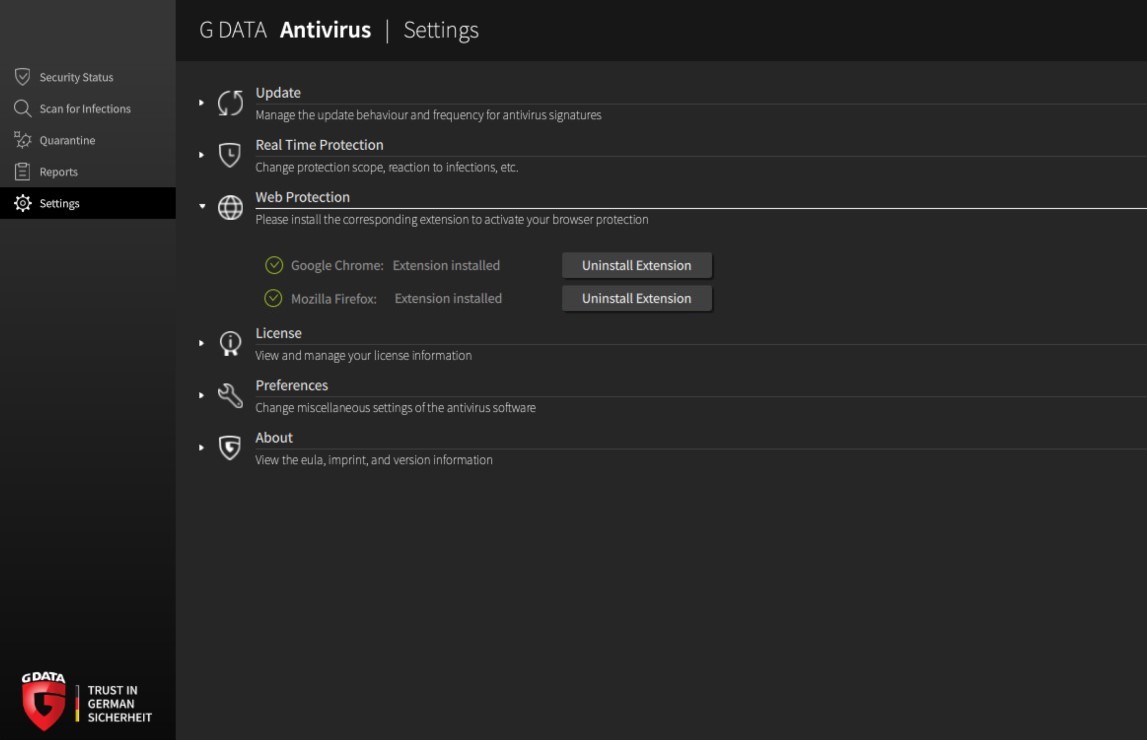
Task: Click the Scan for Infections magnifier icon
Action: coord(23,108)
